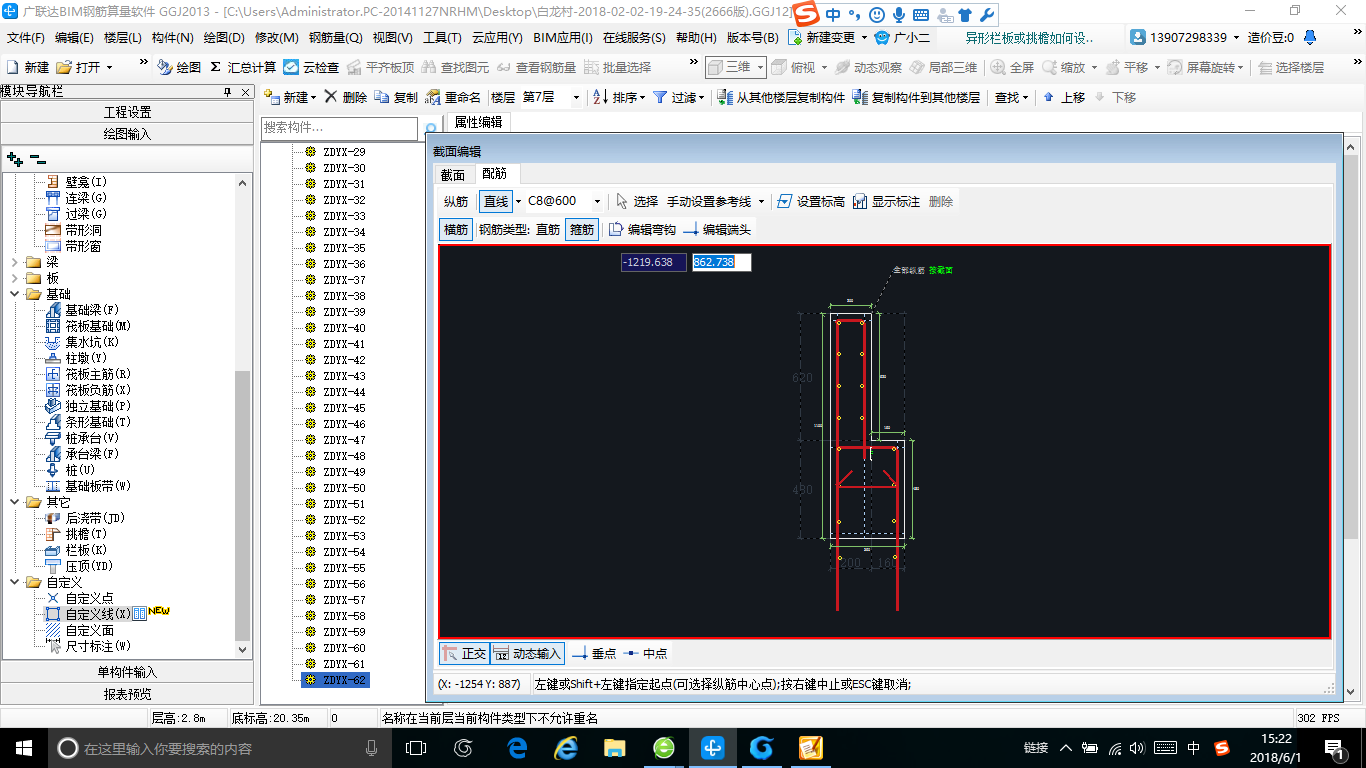Click 显示标注 show annotation icon
Screen dimensions: 1366x768
pyautogui.click(x=886, y=201)
